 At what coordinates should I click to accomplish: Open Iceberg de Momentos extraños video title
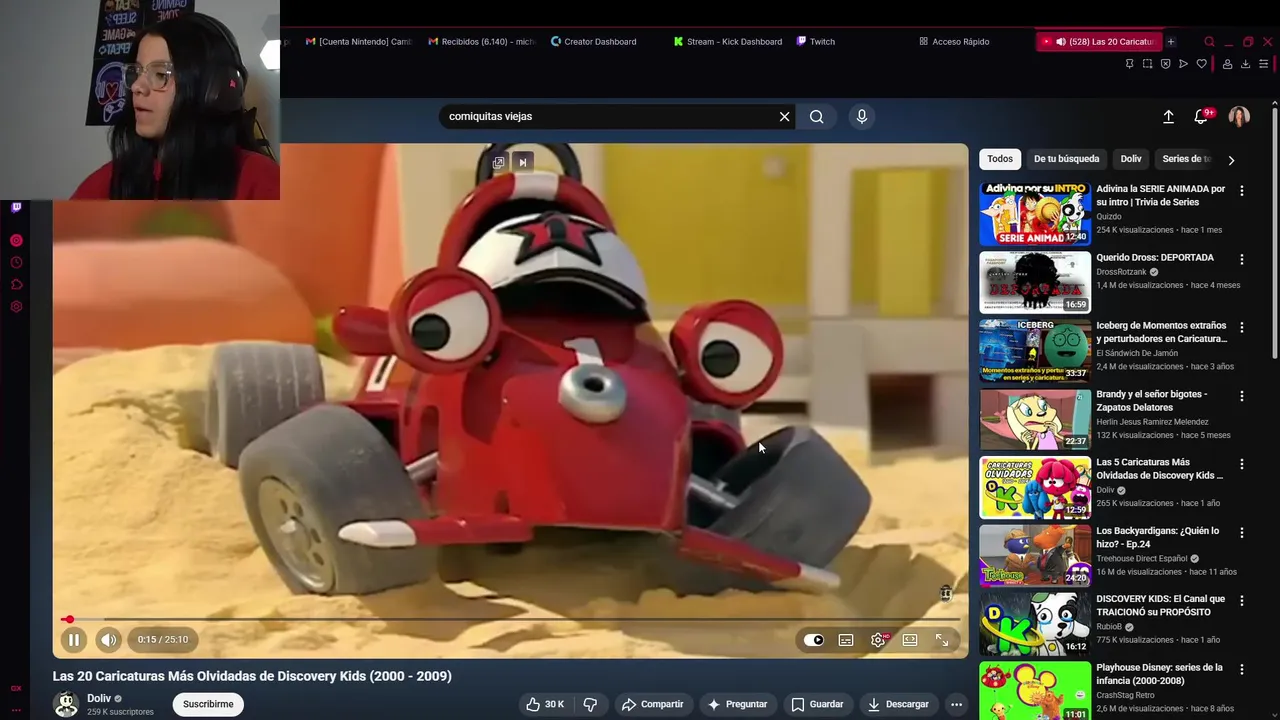point(1161,332)
